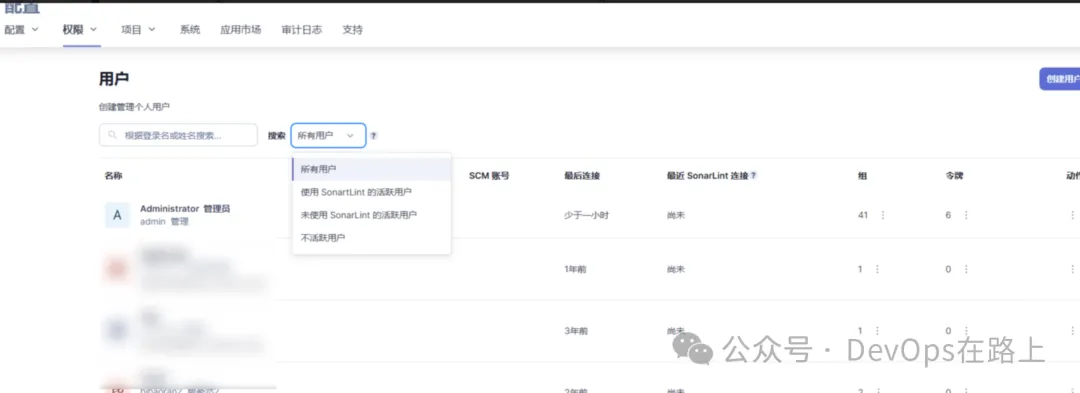The image size is (1080, 393).
Task: Open the 配置 dropdown menu
Action: click(21, 30)
